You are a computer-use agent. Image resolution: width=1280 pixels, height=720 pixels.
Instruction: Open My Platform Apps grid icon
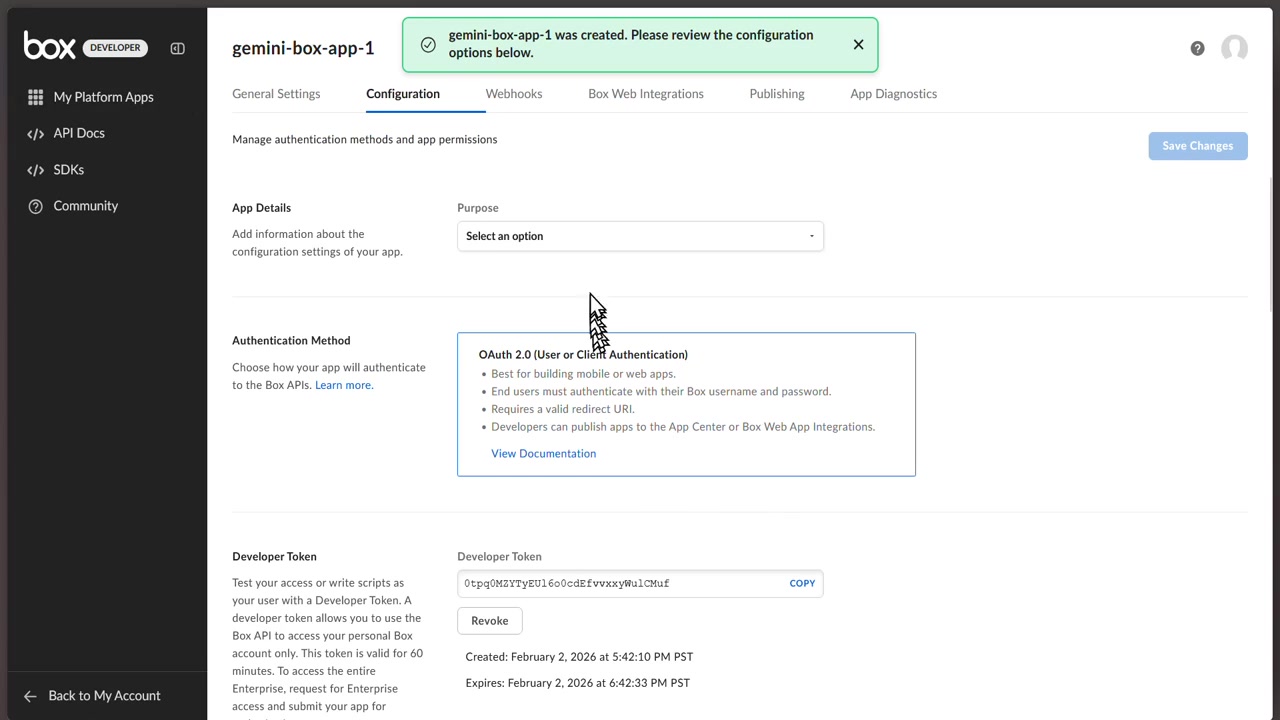coord(36,97)
